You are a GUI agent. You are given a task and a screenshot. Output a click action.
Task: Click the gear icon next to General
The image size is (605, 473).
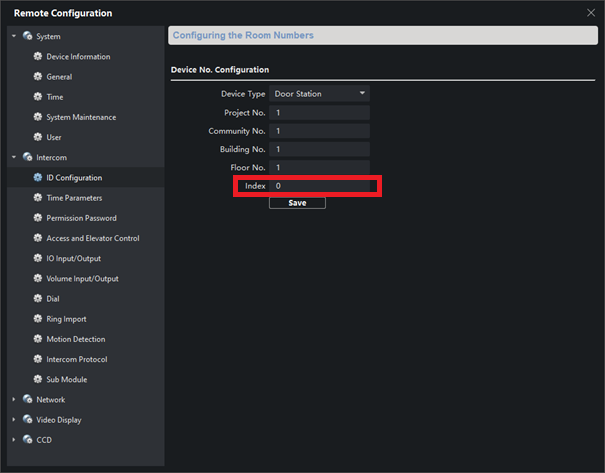(38, 77)
